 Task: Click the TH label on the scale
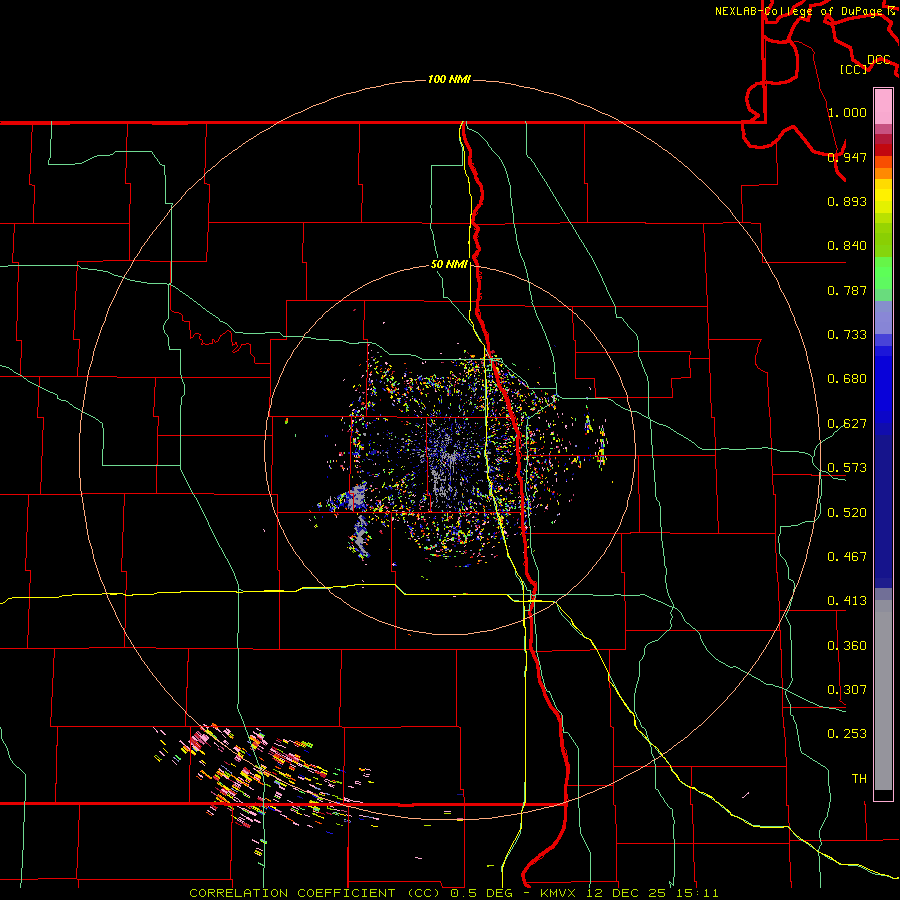coord(859,779)
